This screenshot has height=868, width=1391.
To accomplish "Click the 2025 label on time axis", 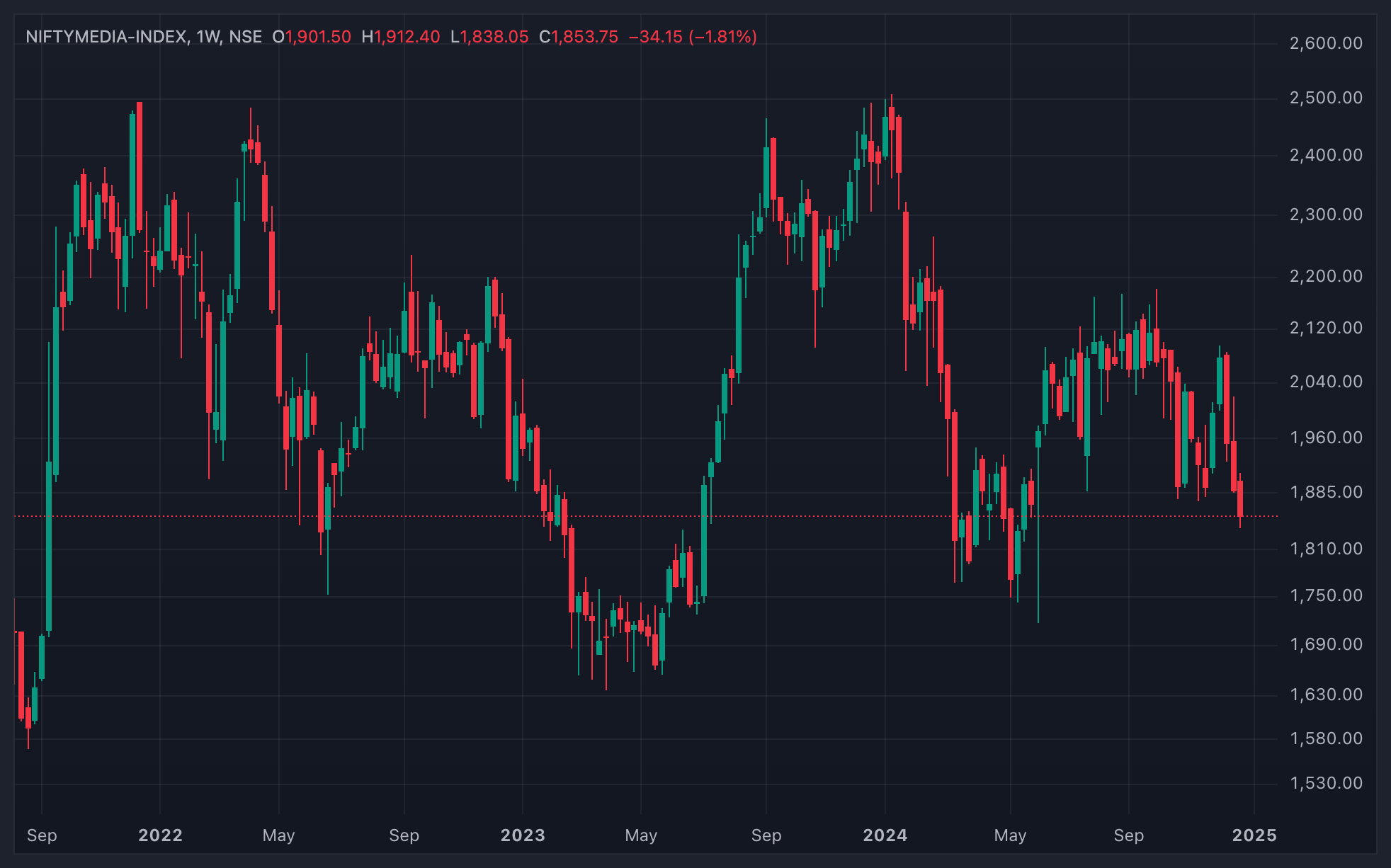I will 1254,835.
